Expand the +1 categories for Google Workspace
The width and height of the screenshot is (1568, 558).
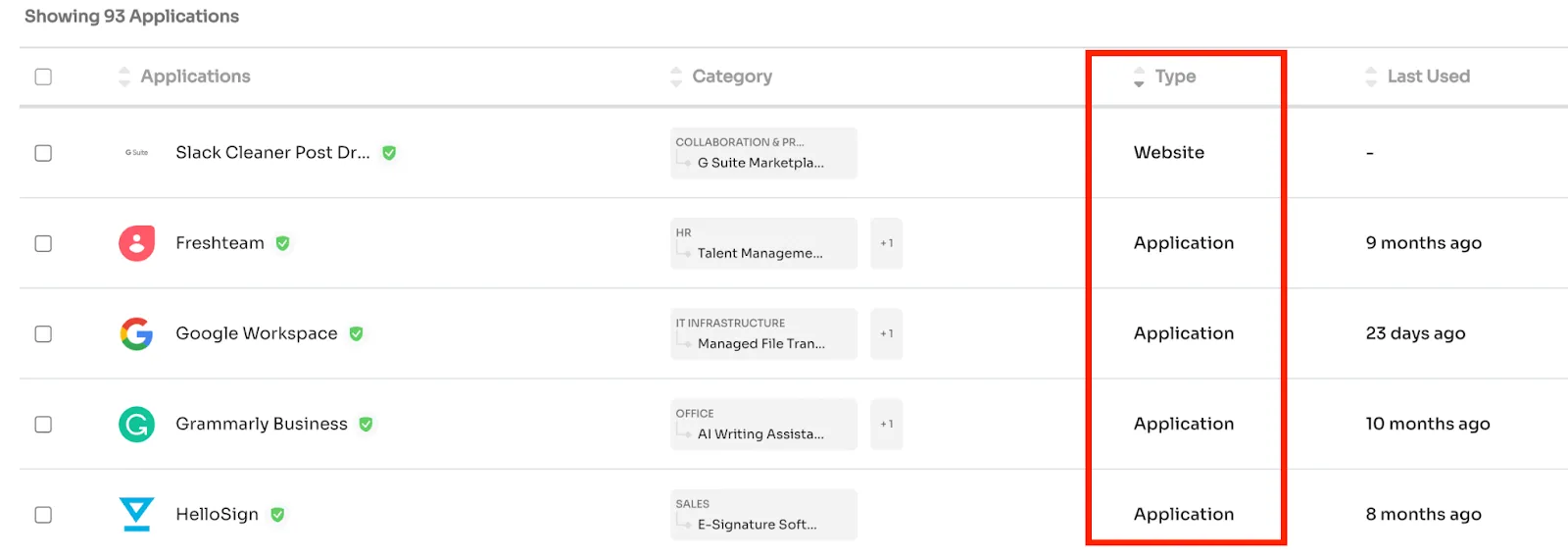pyautogui.click(x=886, y=333)
